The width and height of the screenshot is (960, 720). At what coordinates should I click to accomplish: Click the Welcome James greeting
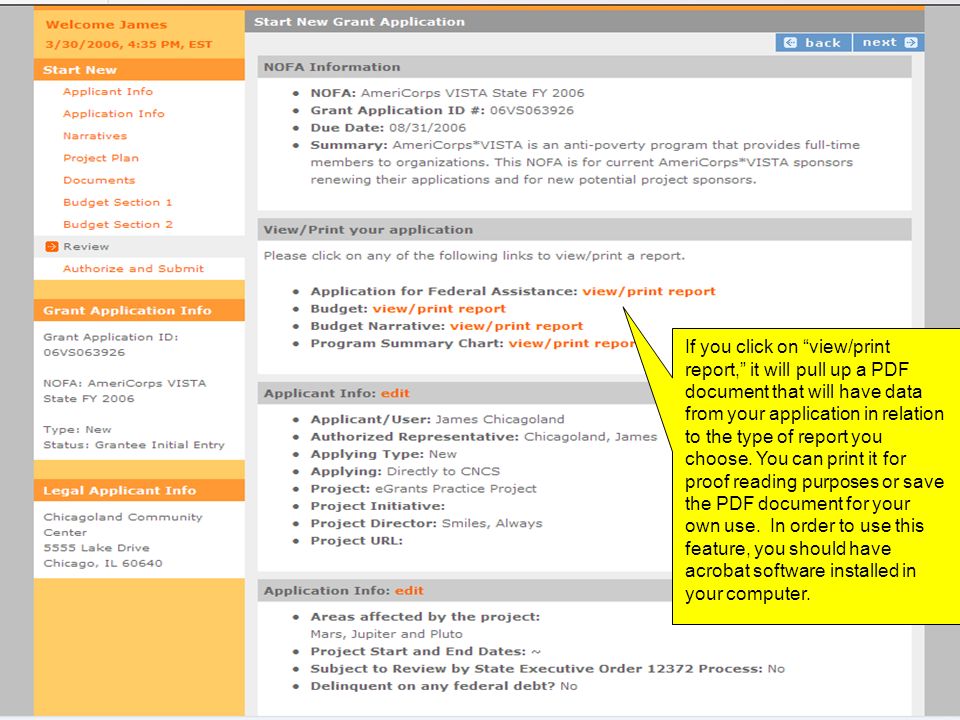pos(106,24)
